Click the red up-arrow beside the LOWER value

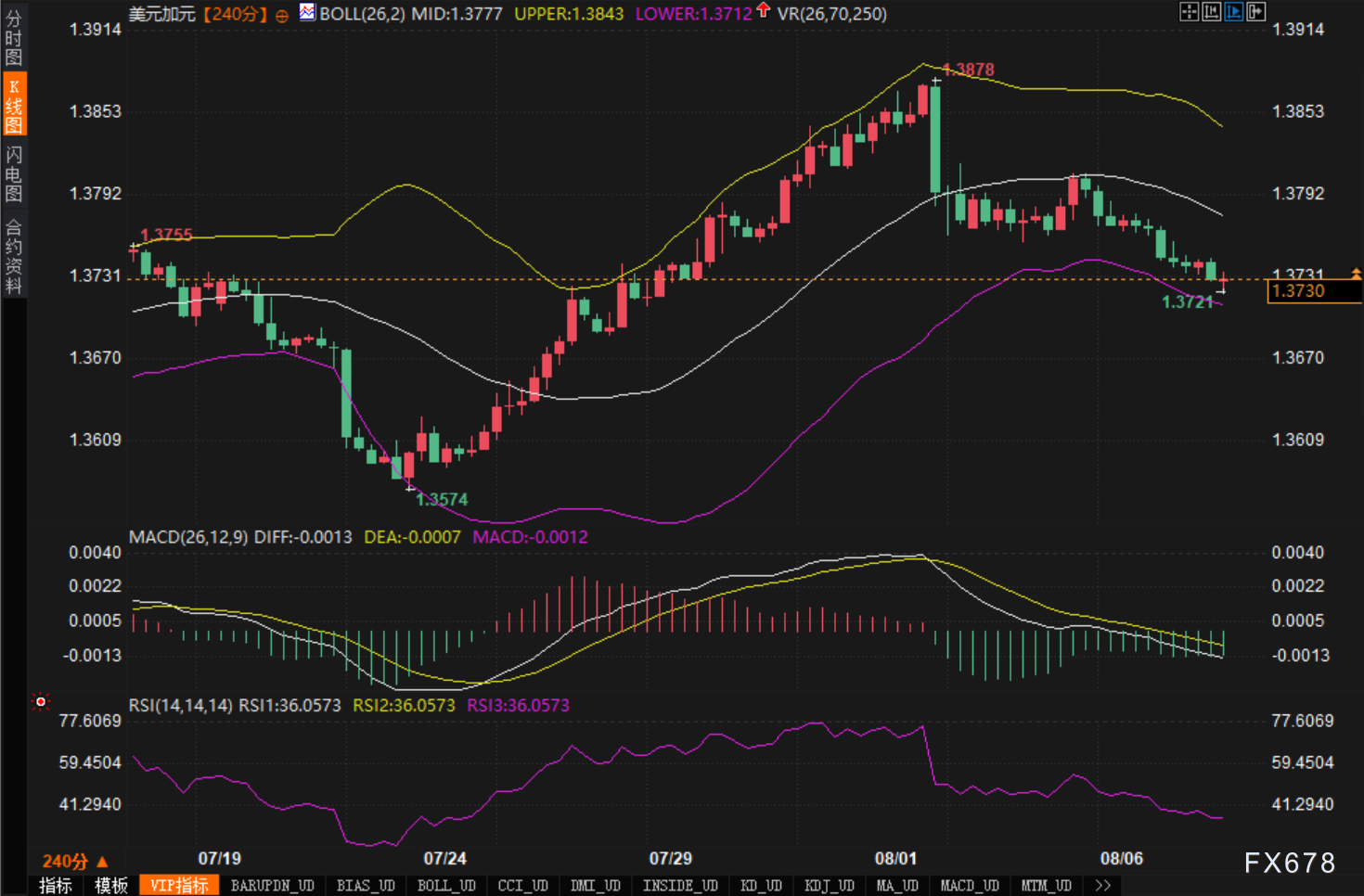tap(763, 10)
